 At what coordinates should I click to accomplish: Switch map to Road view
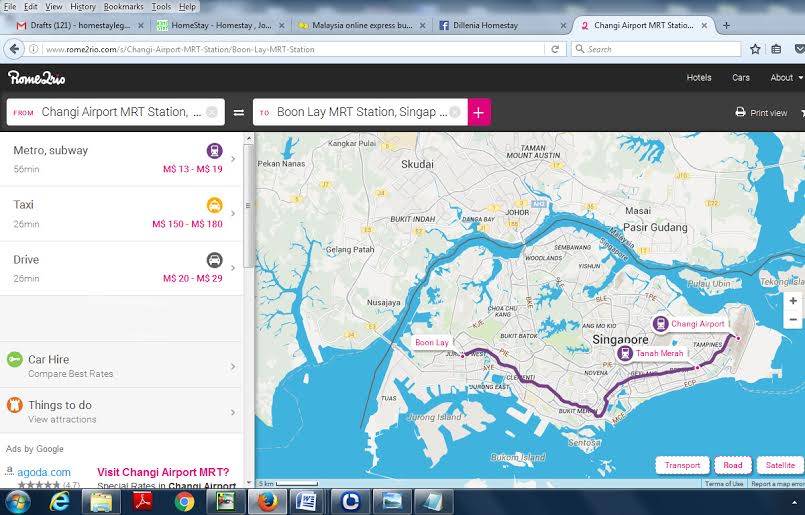pos(733,465)
